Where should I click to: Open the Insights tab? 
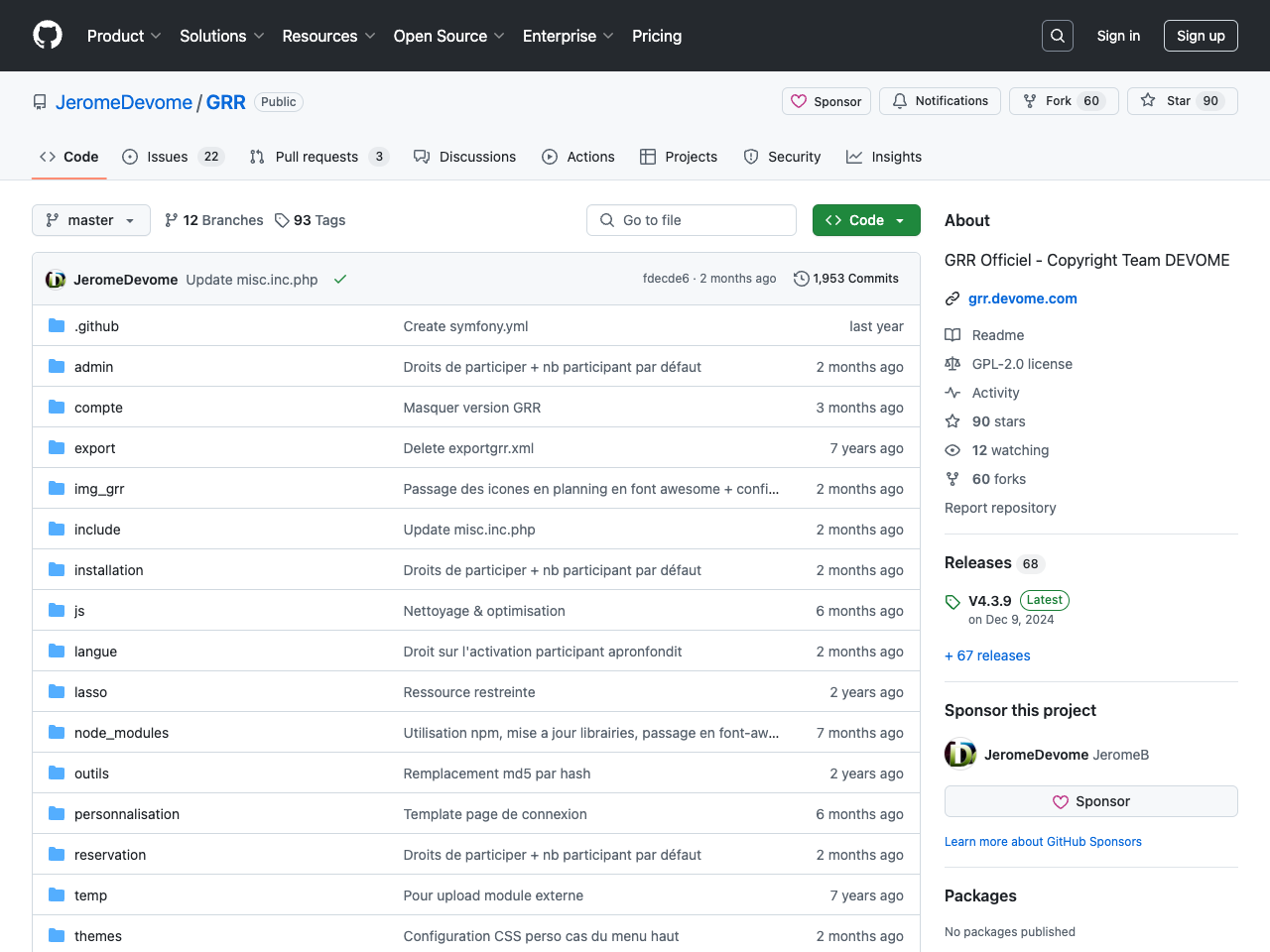(884, 157)
